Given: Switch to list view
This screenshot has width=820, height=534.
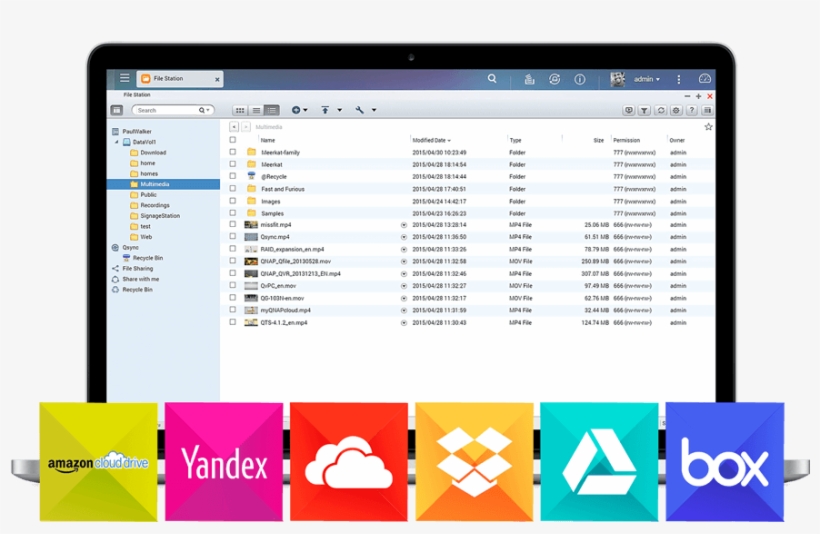Looking at the screenshot, I should [256, 110].
